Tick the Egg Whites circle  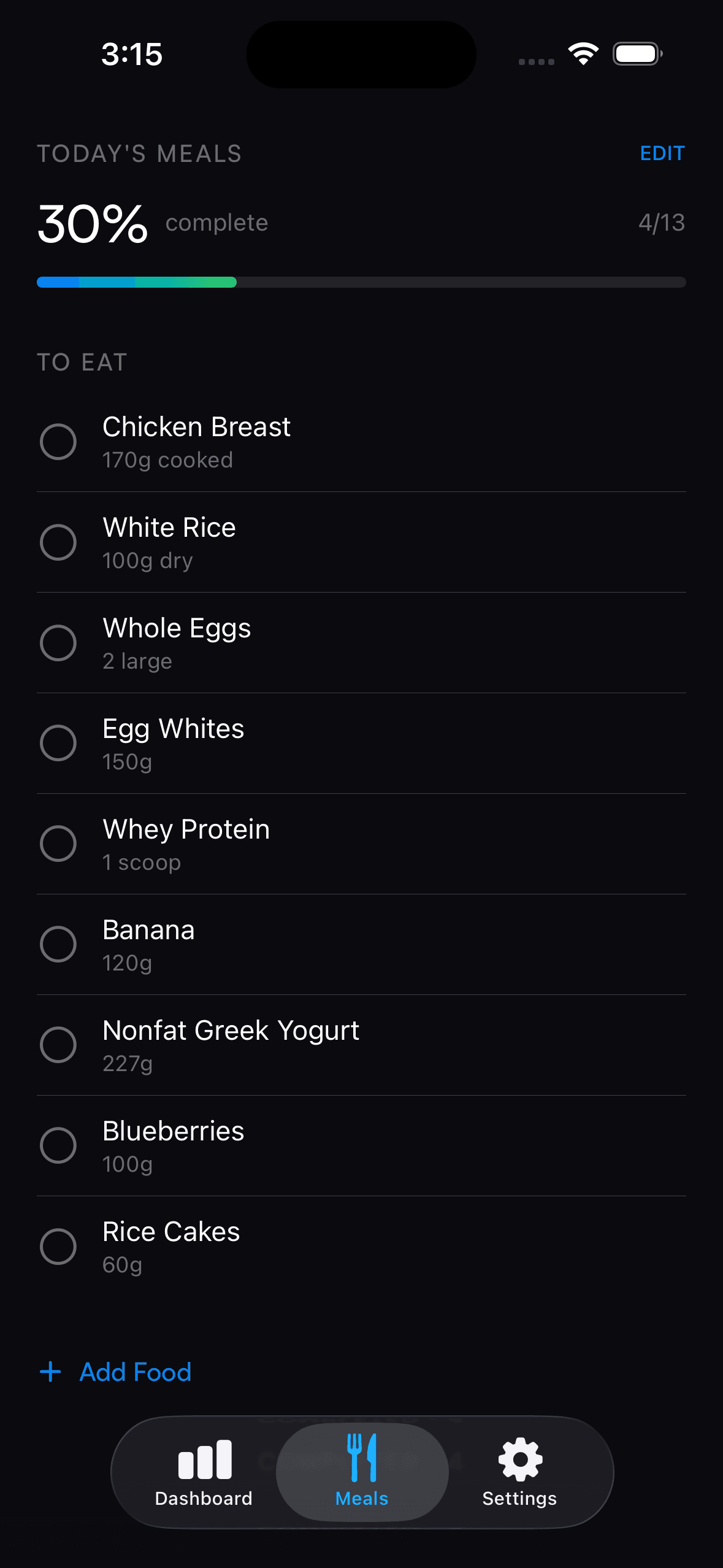[x=58, y=743]
